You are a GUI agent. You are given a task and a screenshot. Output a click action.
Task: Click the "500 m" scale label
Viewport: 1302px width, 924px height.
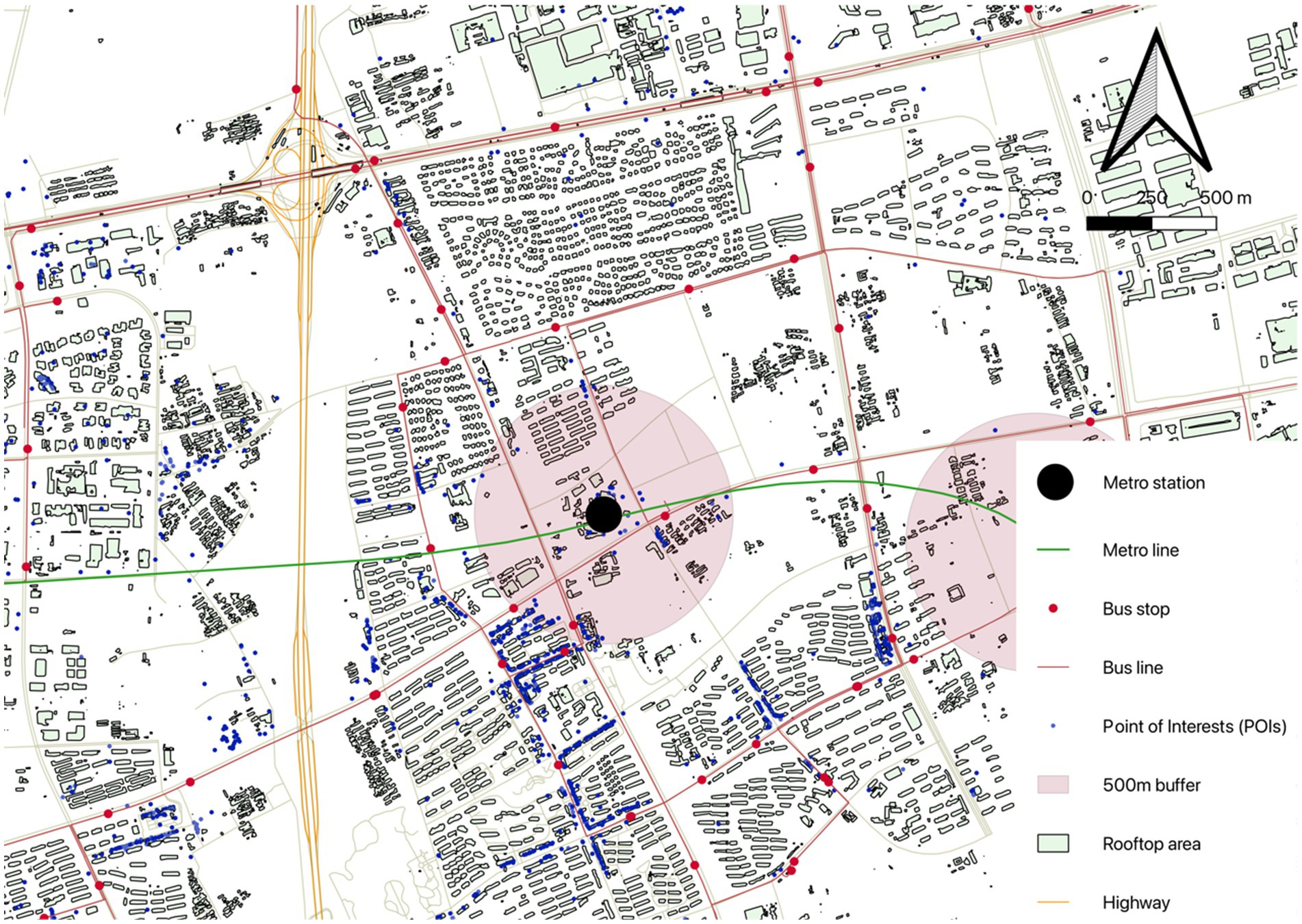(1225, 198)
